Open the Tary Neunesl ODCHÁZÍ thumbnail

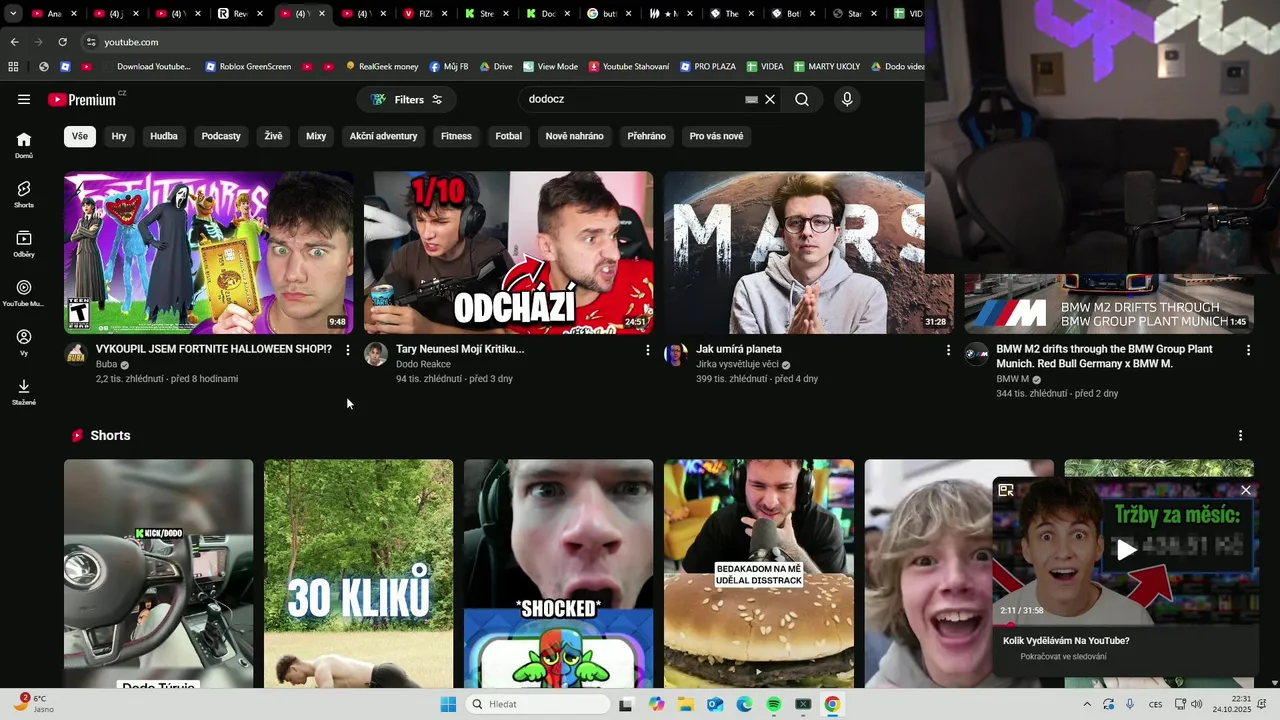(508, 253)
